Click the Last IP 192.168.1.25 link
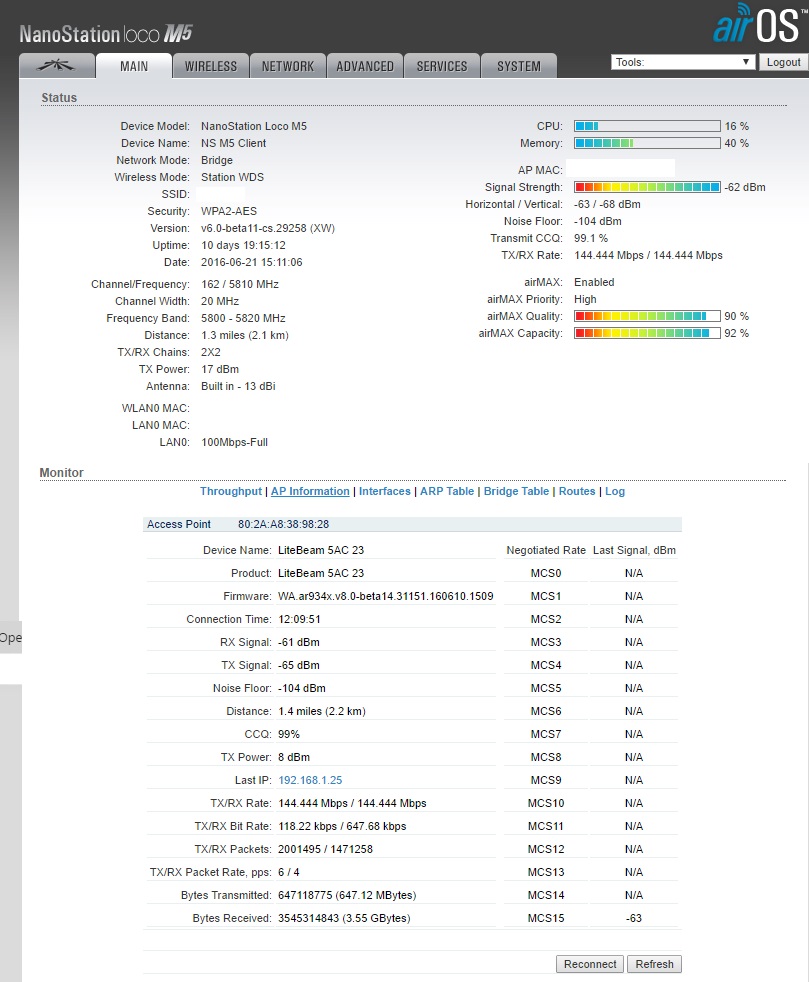This screenshot has height=982, width=809. 310,780
